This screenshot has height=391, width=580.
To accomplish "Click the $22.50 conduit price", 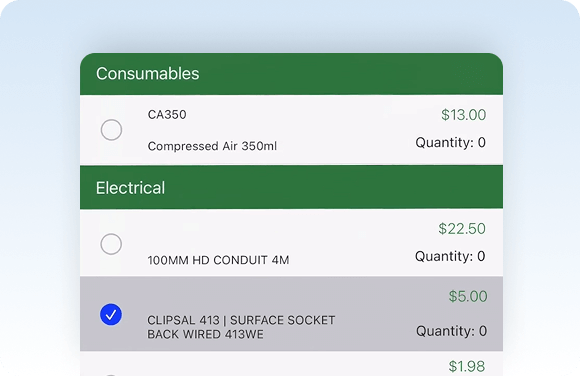I will click(462, 229).
